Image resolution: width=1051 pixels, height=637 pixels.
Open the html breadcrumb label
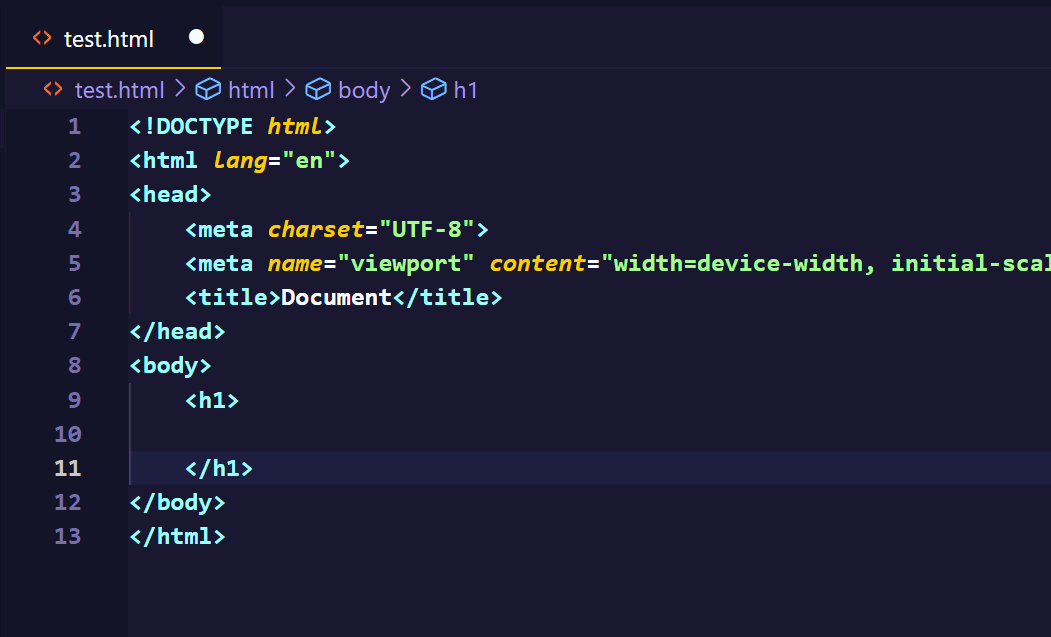[x=251, y=90]
